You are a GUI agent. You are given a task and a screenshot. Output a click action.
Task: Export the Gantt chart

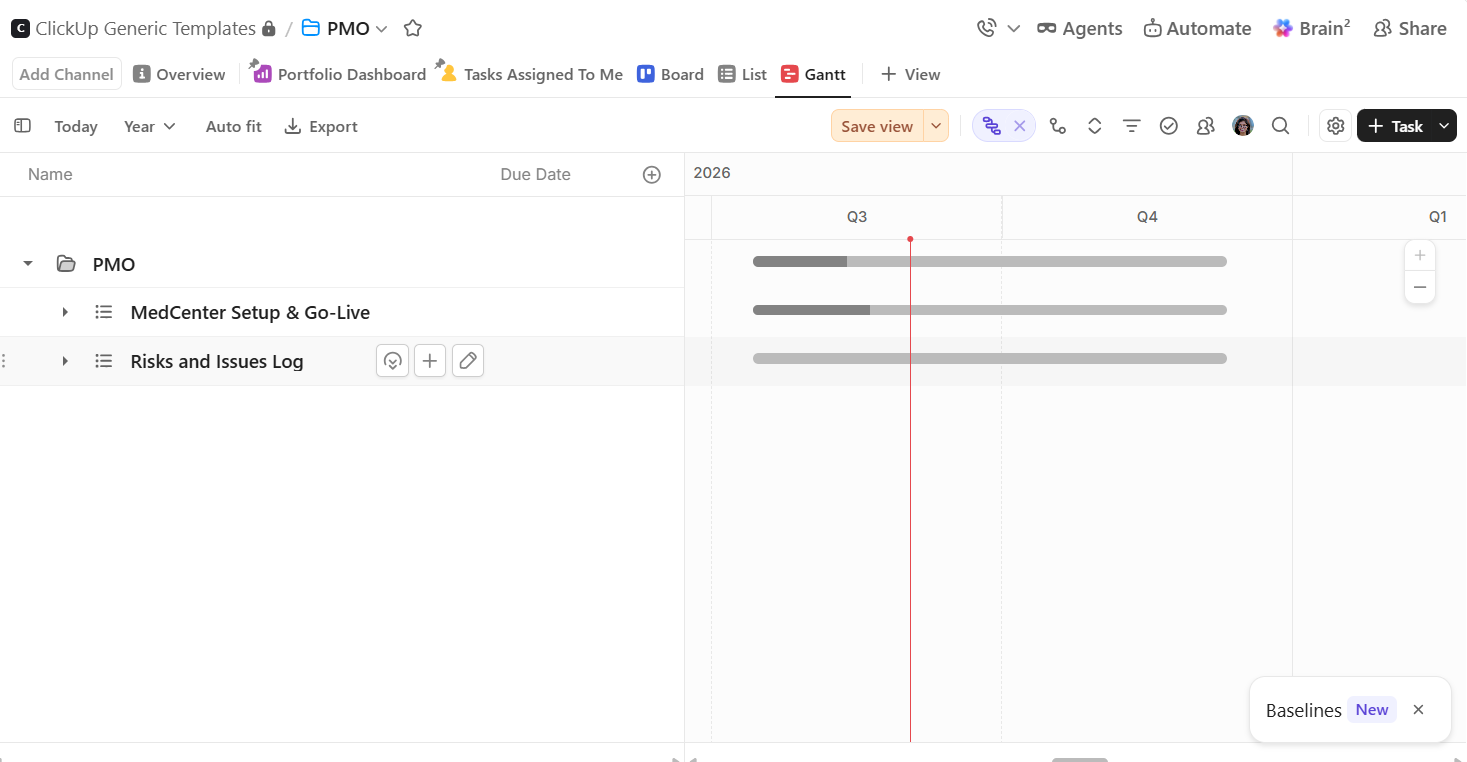321,126
